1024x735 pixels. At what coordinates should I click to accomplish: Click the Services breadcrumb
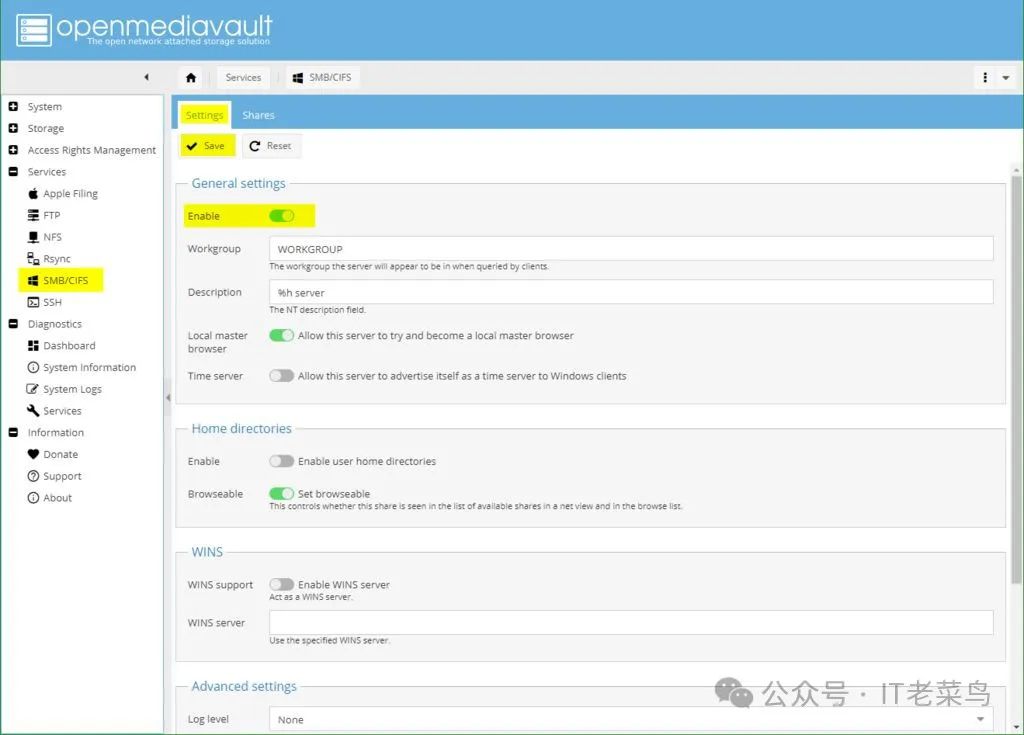pos(243,77)
